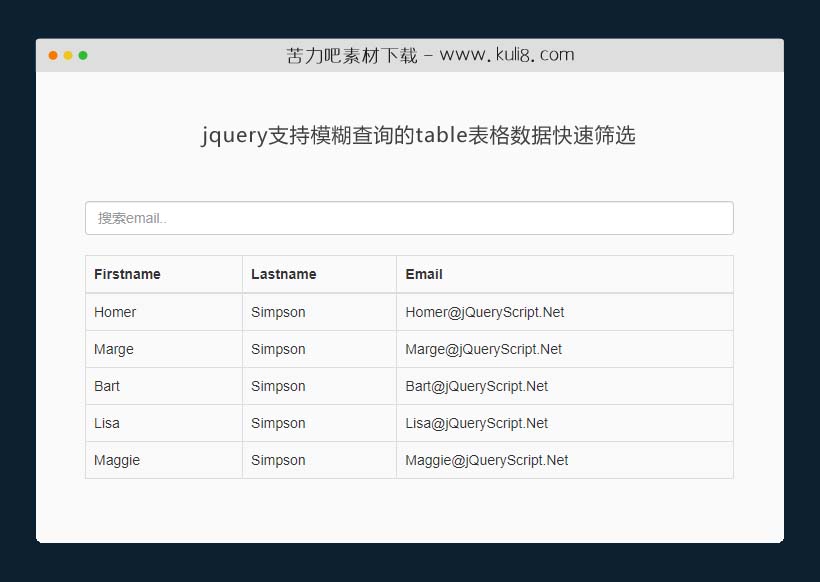Click the search email input field
Screen dimensions: 820x582
coord(409,217)
